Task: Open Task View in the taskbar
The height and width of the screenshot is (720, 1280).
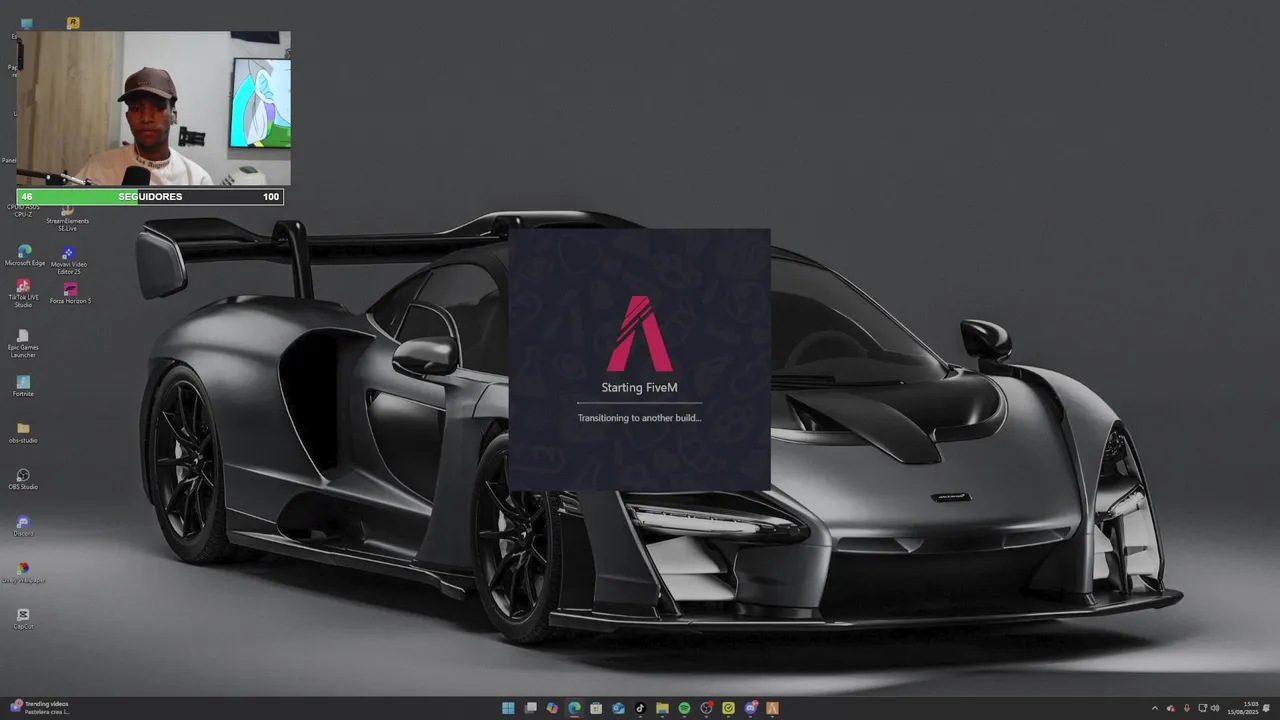Action: click(531, 708)
